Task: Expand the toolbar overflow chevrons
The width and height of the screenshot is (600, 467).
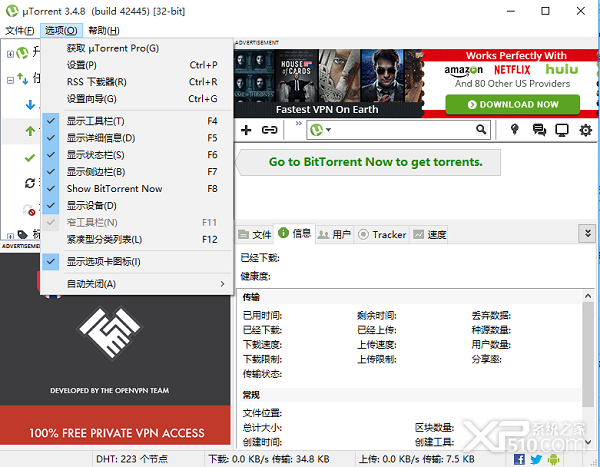Action: pos(298,123)
